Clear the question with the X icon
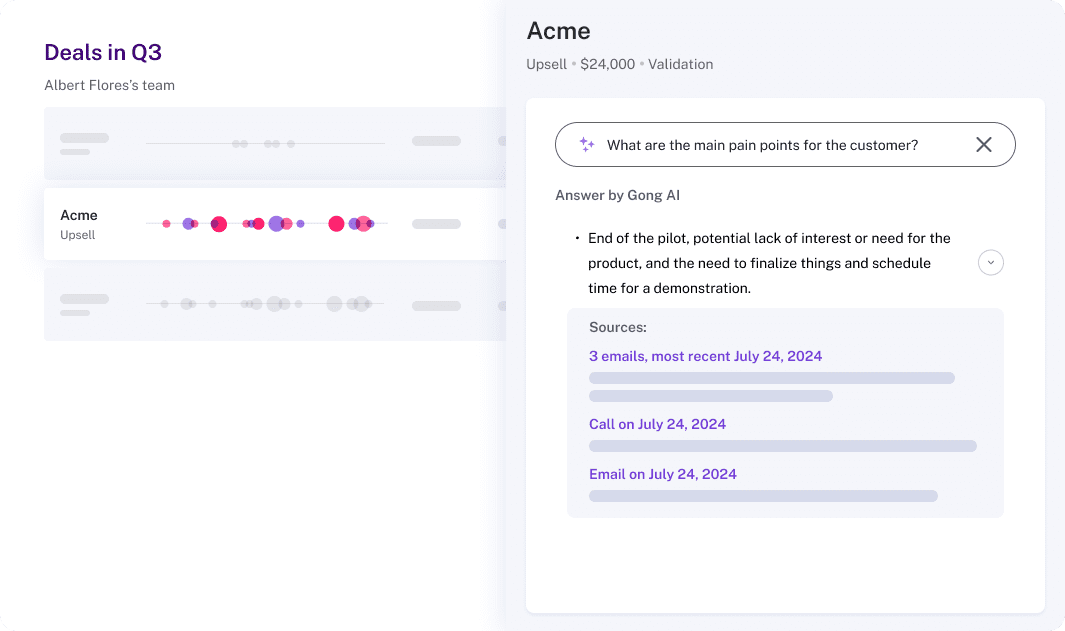Image resolution: width=1065 pixels, height=631 pixels. pos(984,145)
